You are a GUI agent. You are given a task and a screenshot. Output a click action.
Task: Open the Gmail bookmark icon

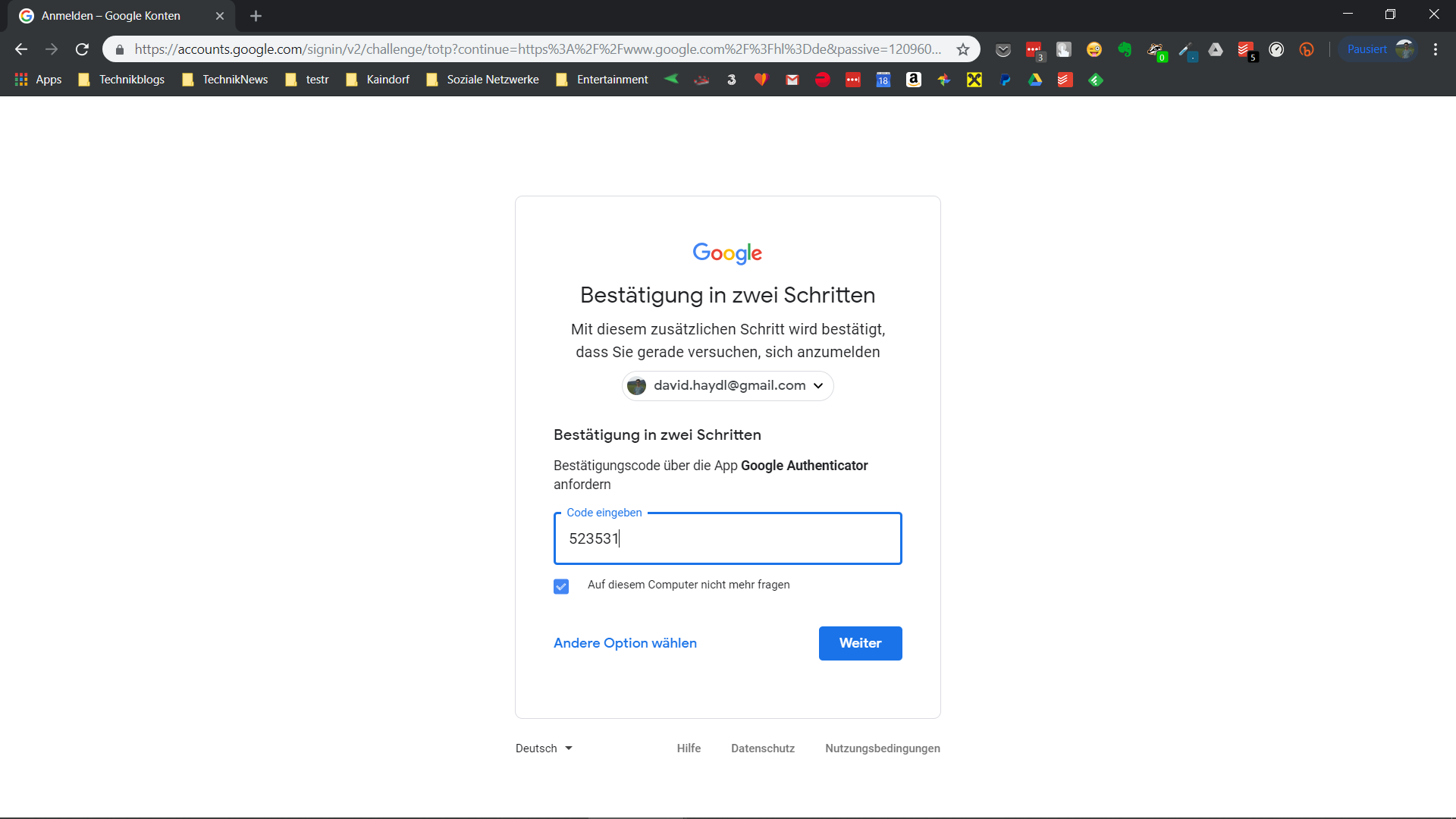(792, 80)
